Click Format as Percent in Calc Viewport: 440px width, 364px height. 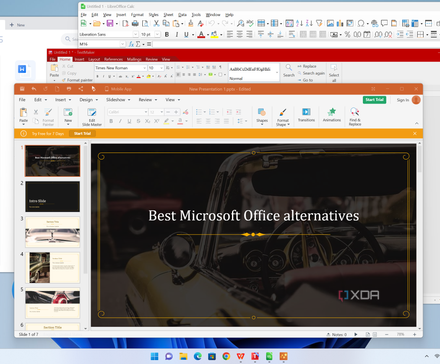coord(347,34)
